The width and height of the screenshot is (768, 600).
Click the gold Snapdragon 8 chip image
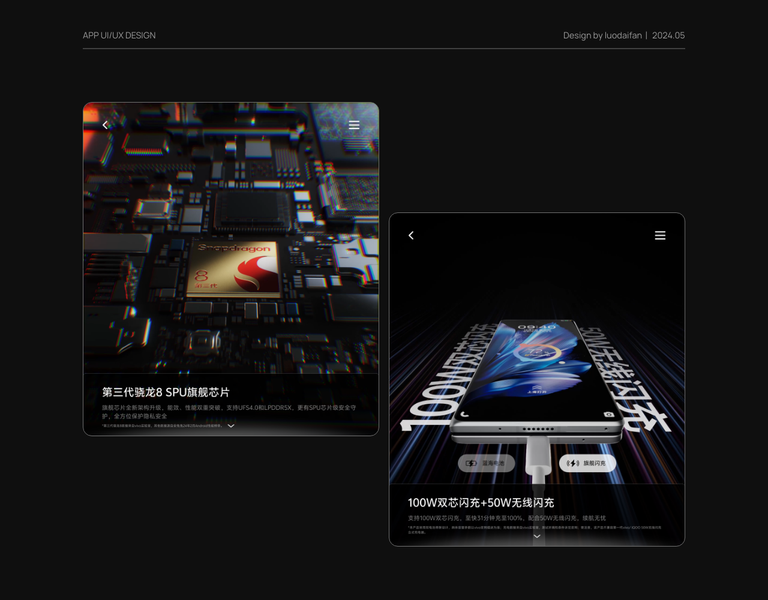[x=233, y=269]
